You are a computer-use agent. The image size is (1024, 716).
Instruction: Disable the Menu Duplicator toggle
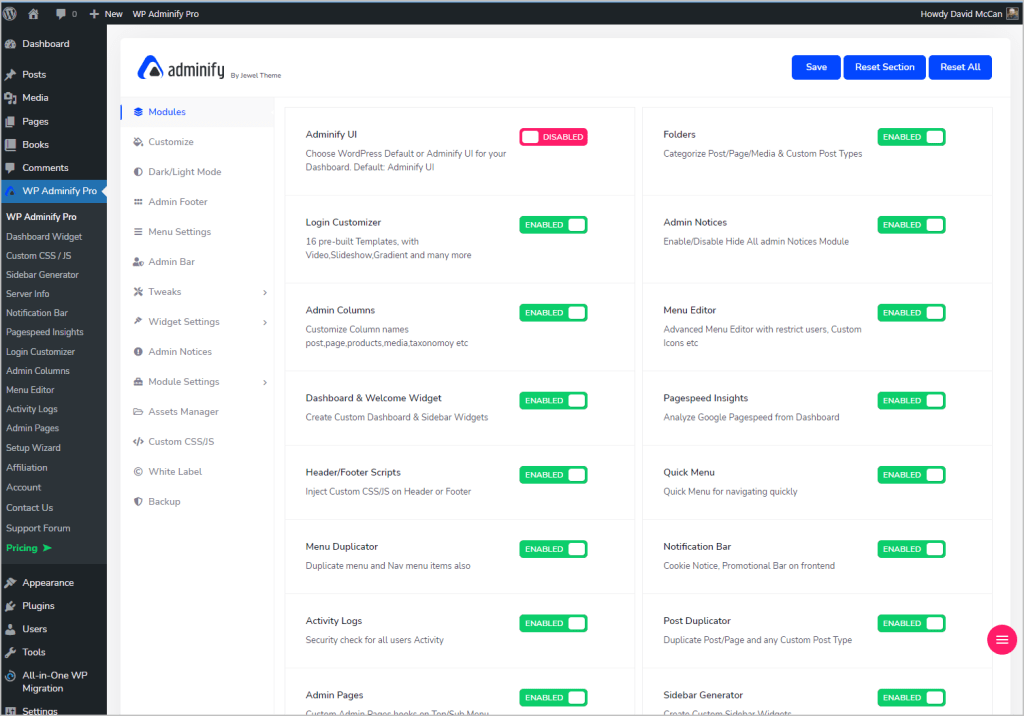click(553, 549)
